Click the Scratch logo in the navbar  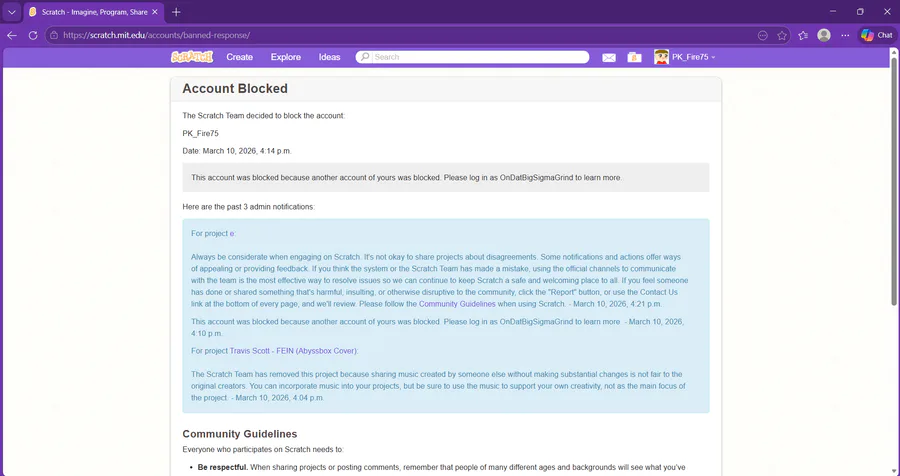192,57
